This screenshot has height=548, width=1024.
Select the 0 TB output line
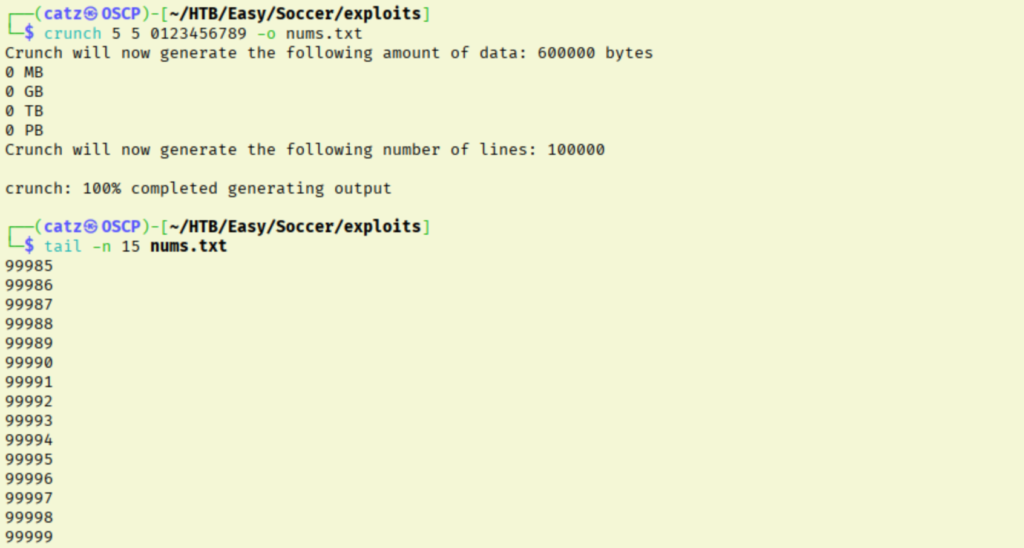[x=24, y=111]
